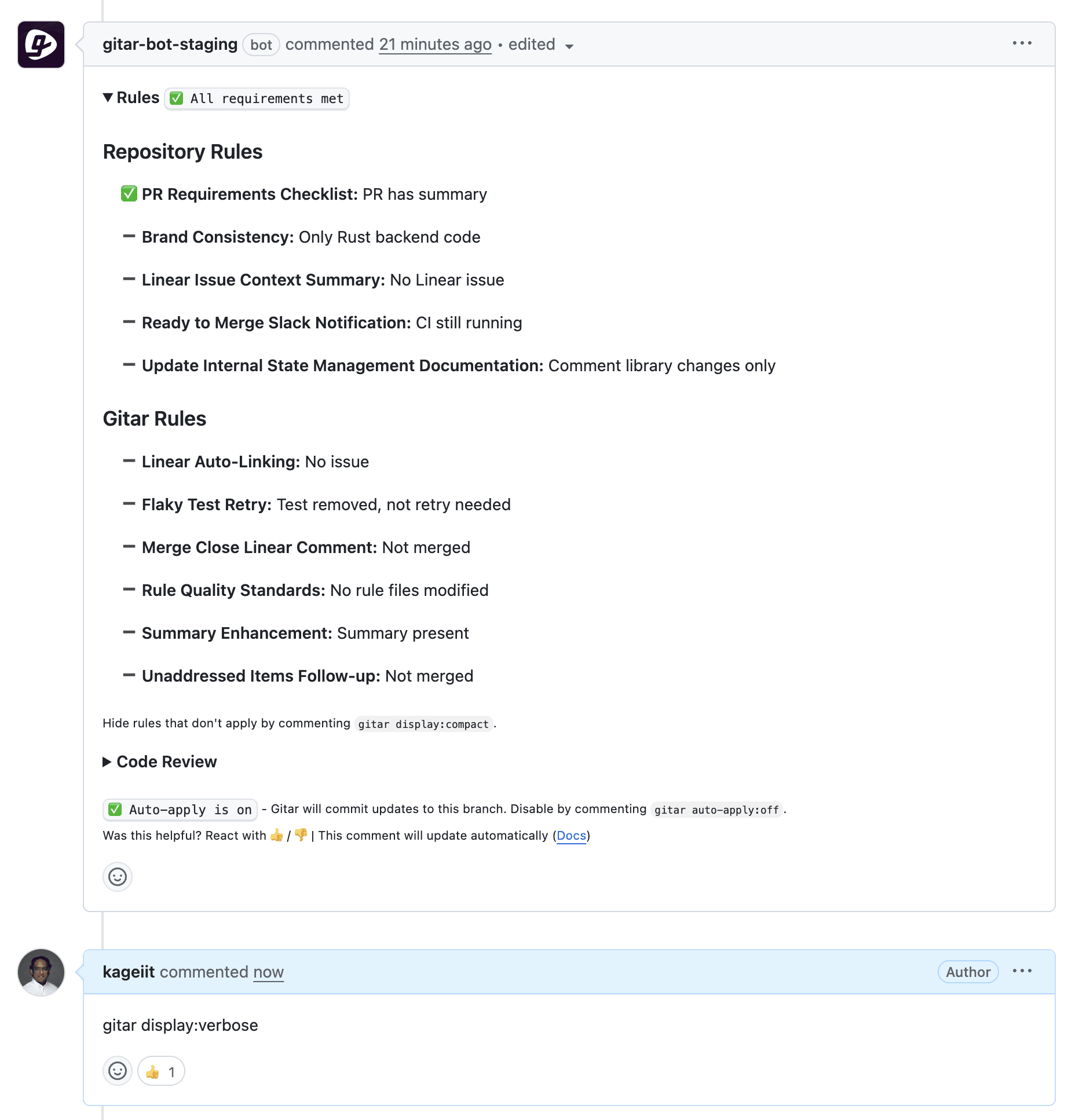The image size is (1068, 1120).
Task: Click kageiit's profile avatar
Action: (x=41, y=972)
